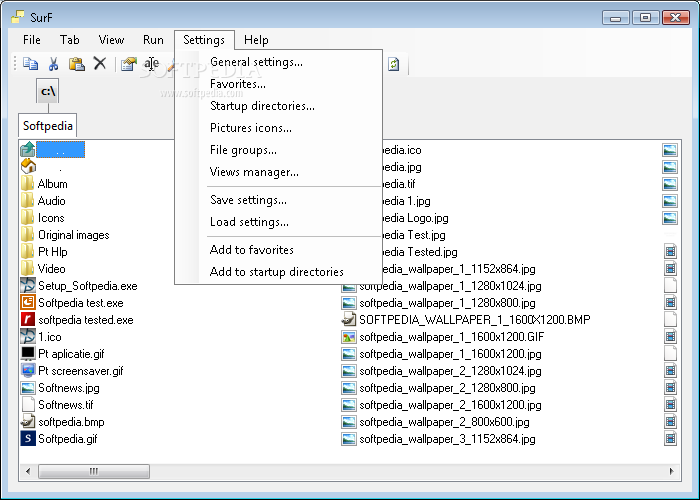700x500 pixels.
Task: Click the orange Softpedia test.exe icon
Action: point(28,302)
